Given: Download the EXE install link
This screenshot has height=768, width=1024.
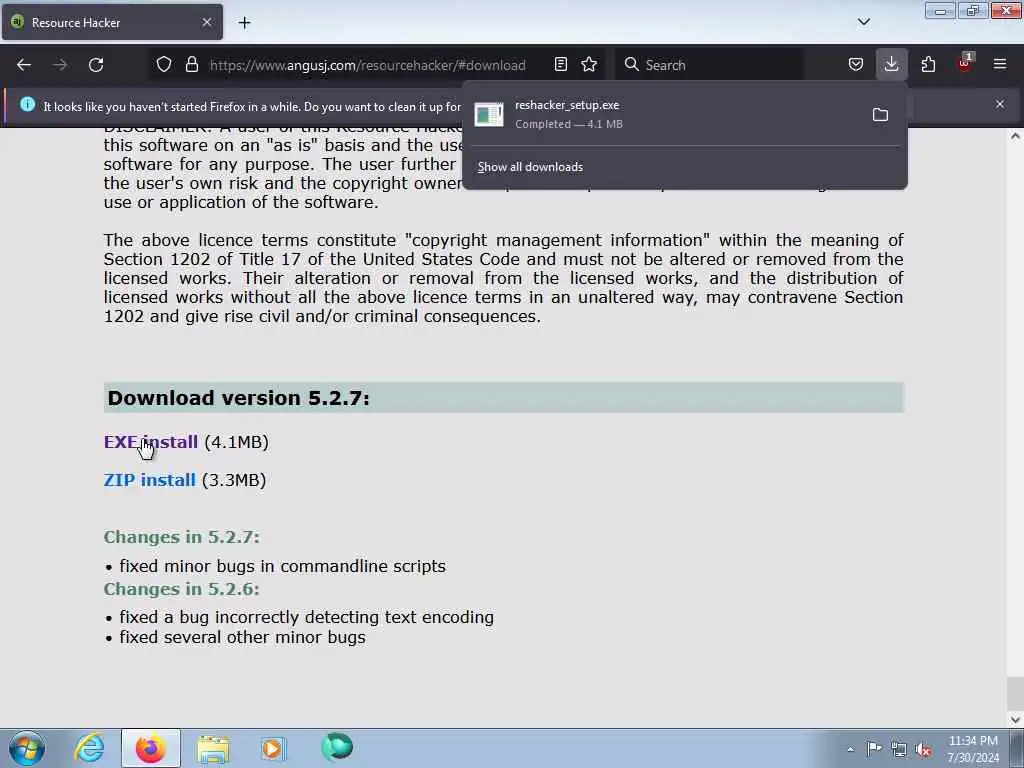Looking at the screenshot, I should click(150, 442).
